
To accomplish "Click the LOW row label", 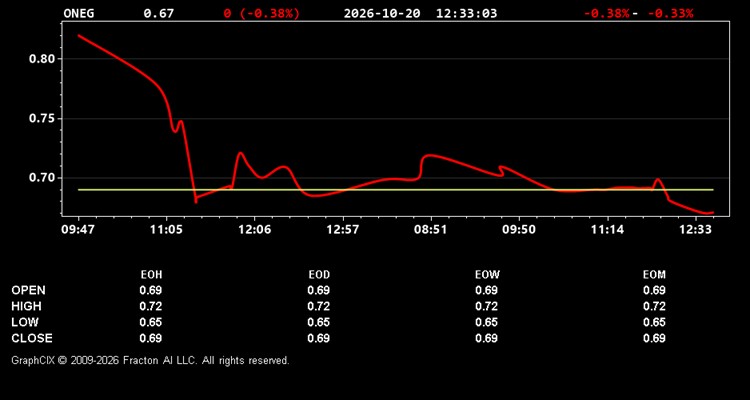I will [25, 322].
